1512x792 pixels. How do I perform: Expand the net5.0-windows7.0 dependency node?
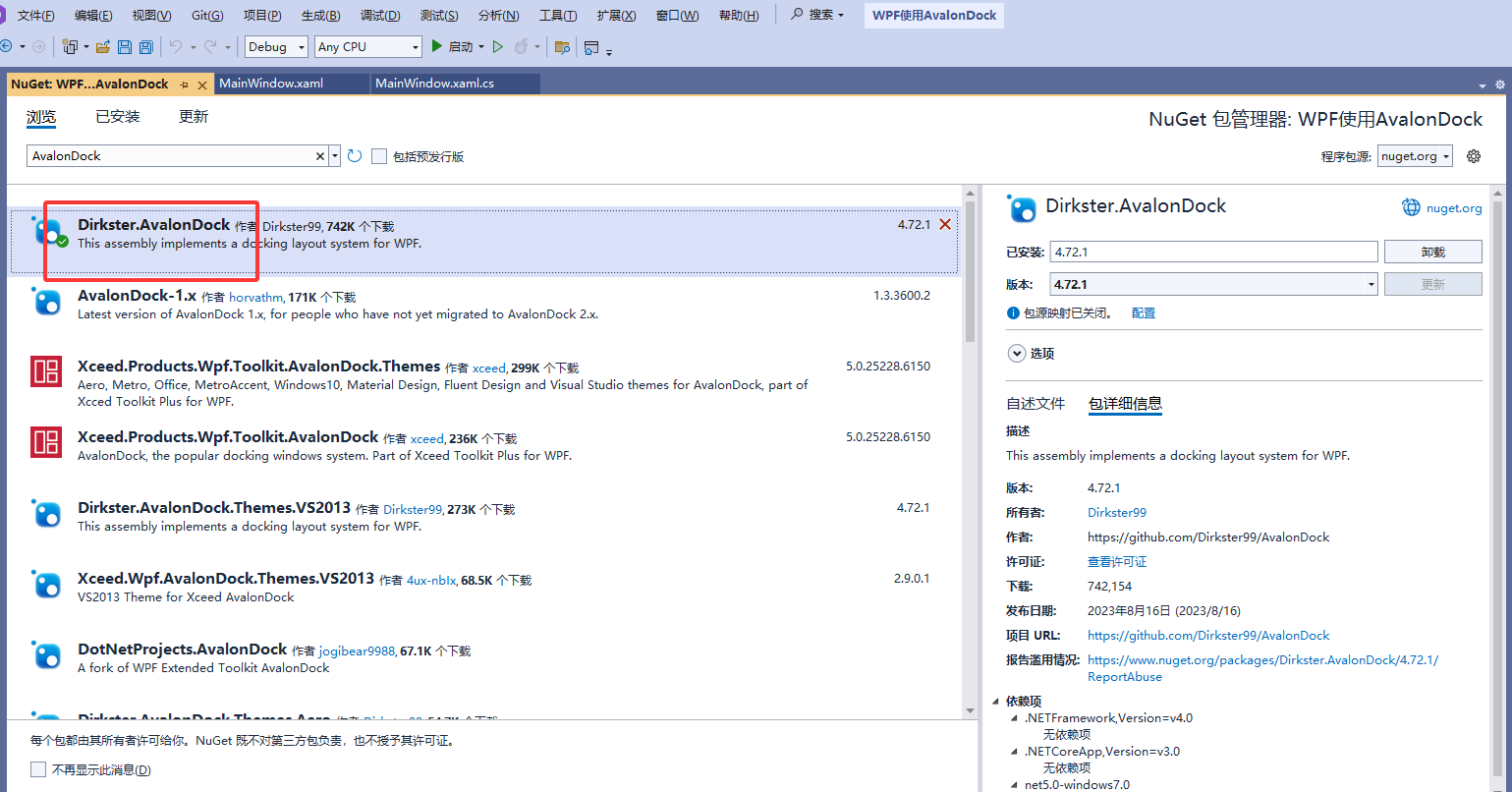pyautogui.click(x=1016, y=784)
